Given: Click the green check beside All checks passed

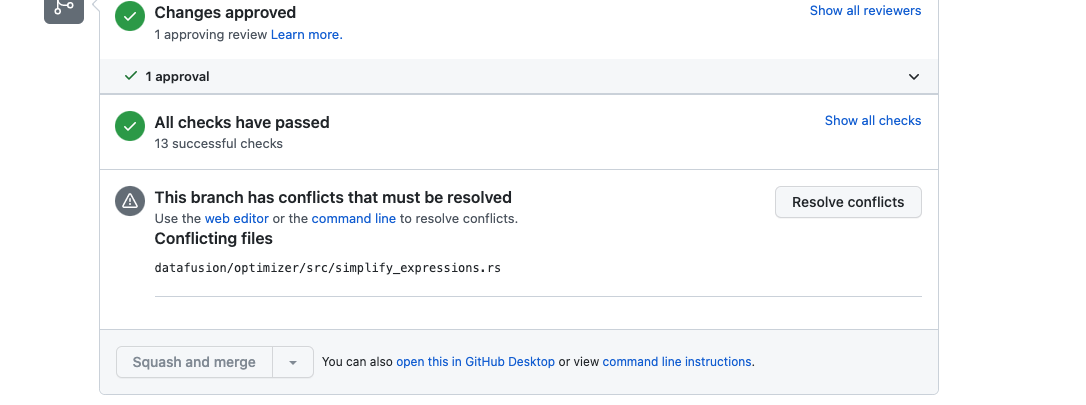Looking at the screenshot, I should click(x=130, y=126).
